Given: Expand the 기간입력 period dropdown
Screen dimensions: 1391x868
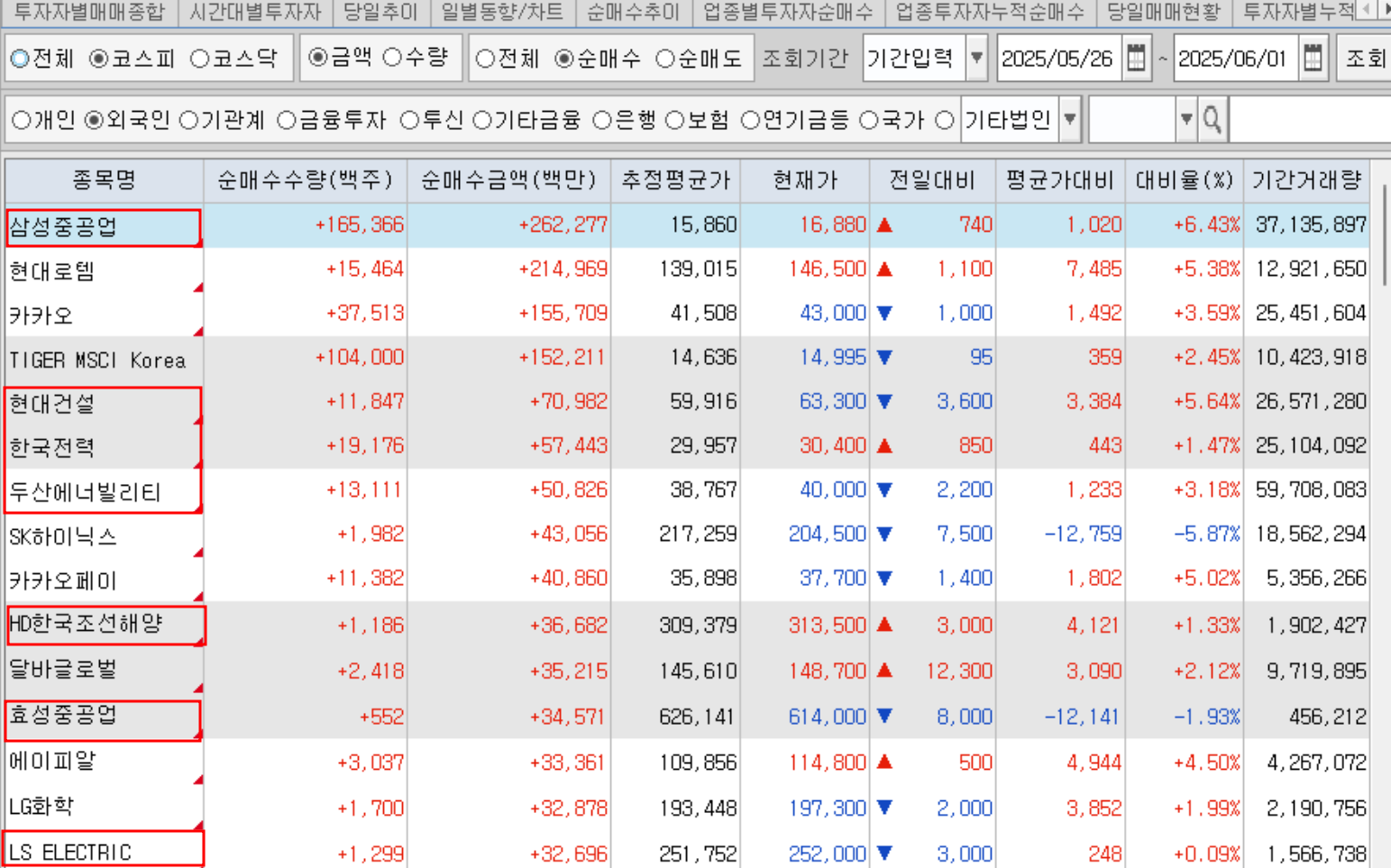Looking at the screenshot, I should click(976, 59).
